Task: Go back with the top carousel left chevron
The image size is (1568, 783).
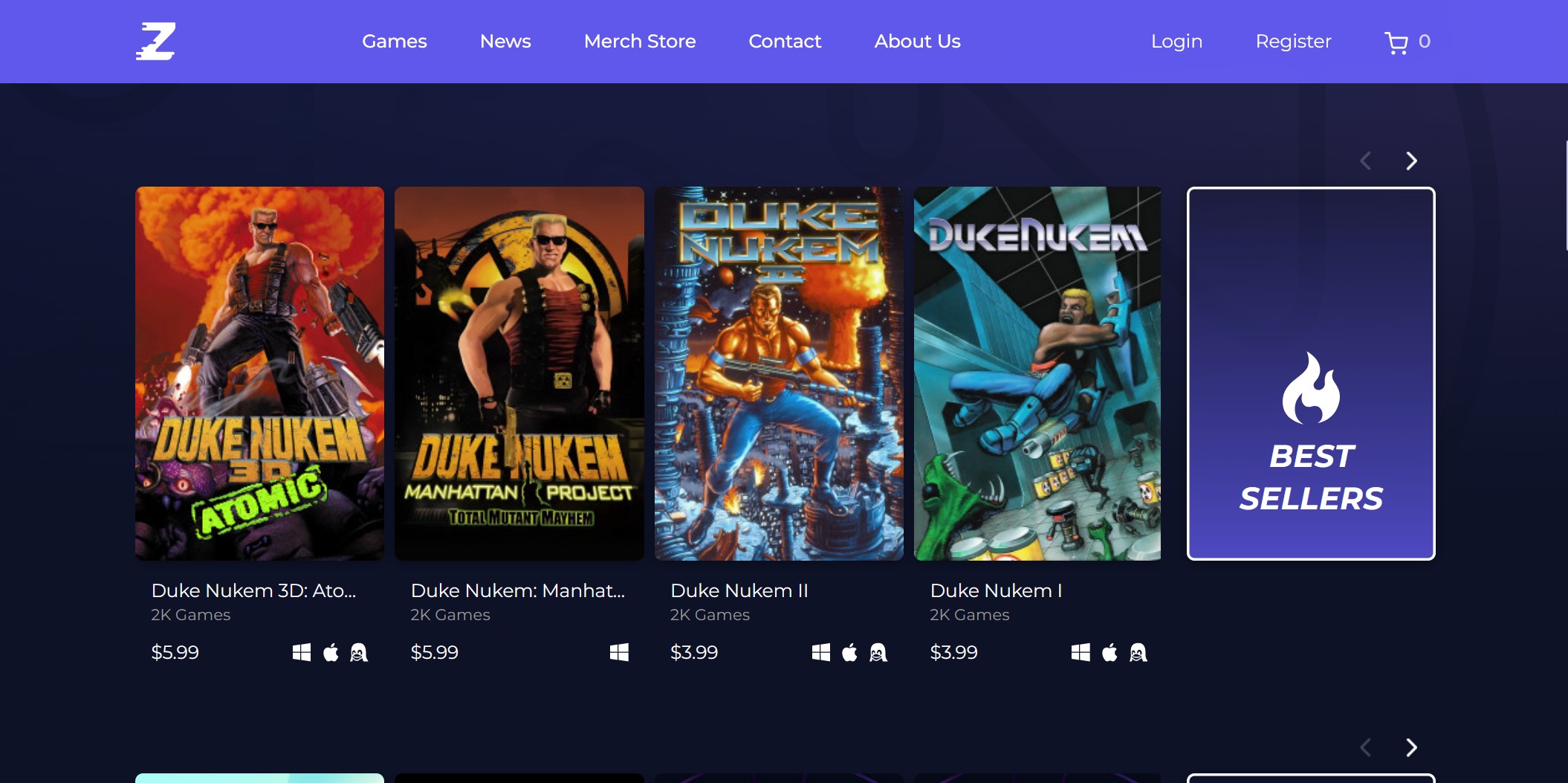Action: (x=1365, y=161)
